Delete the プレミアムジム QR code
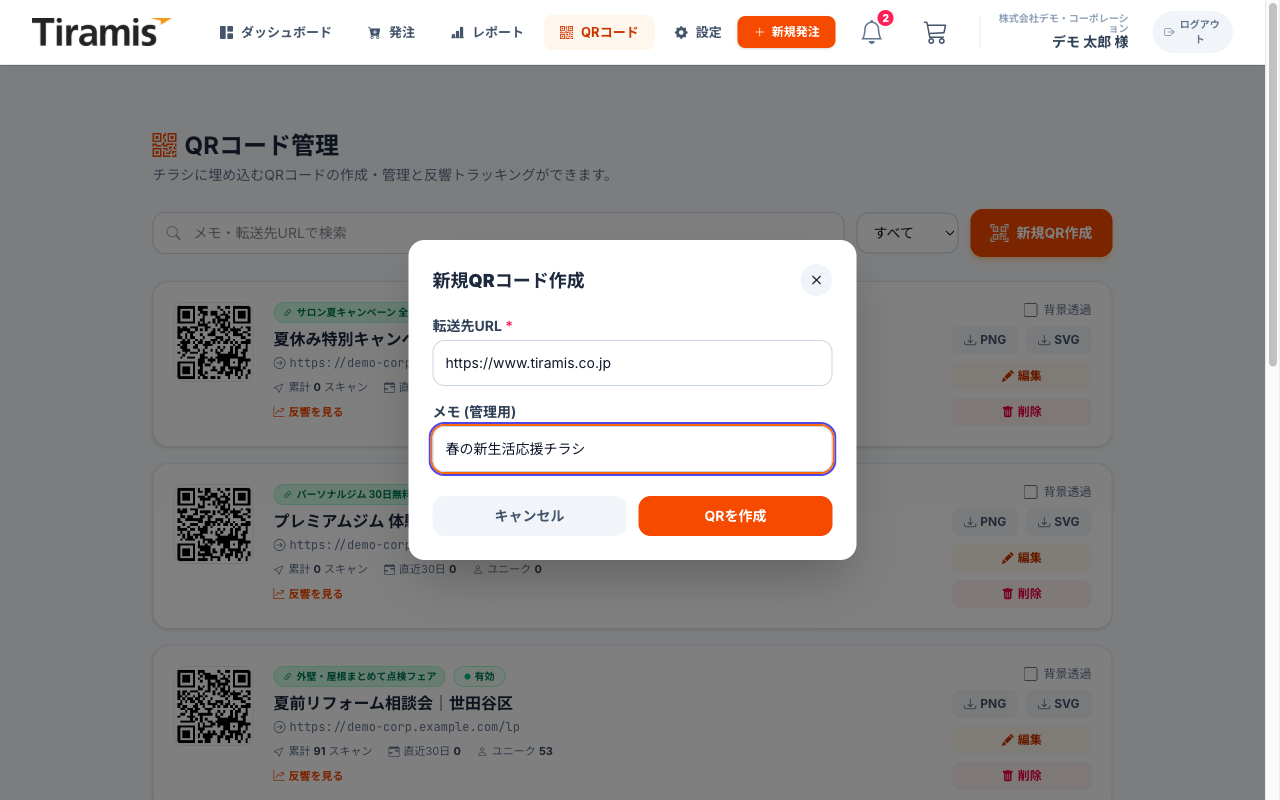 pos(1022,594)
